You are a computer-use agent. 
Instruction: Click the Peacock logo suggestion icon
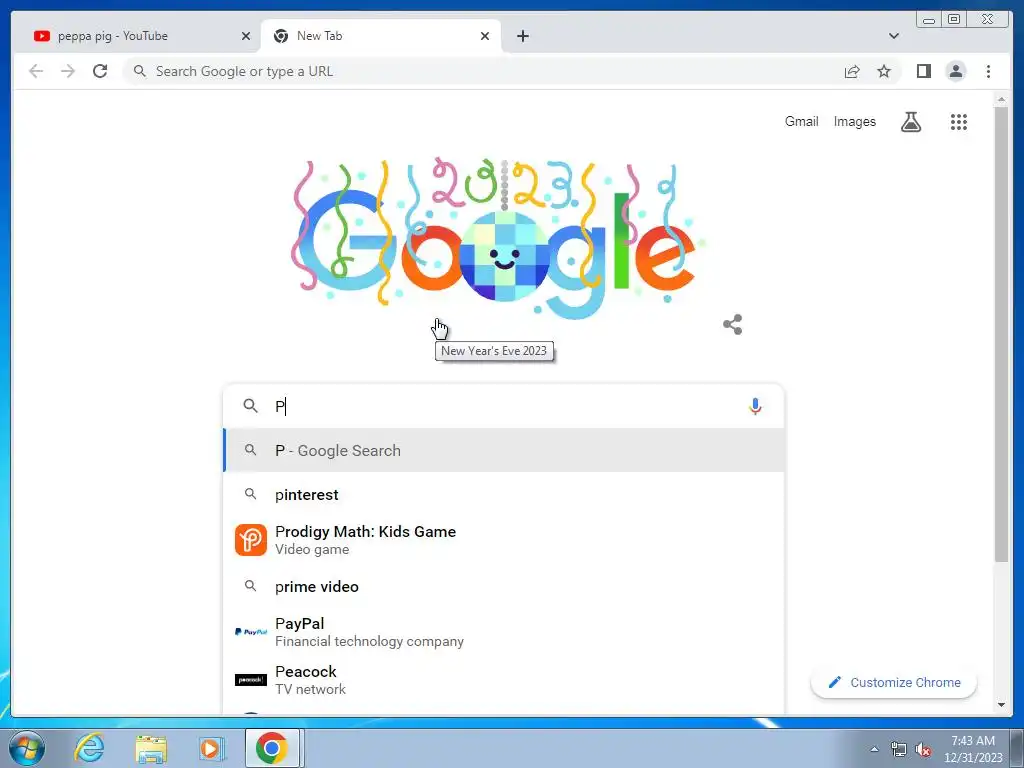(251, 680)
